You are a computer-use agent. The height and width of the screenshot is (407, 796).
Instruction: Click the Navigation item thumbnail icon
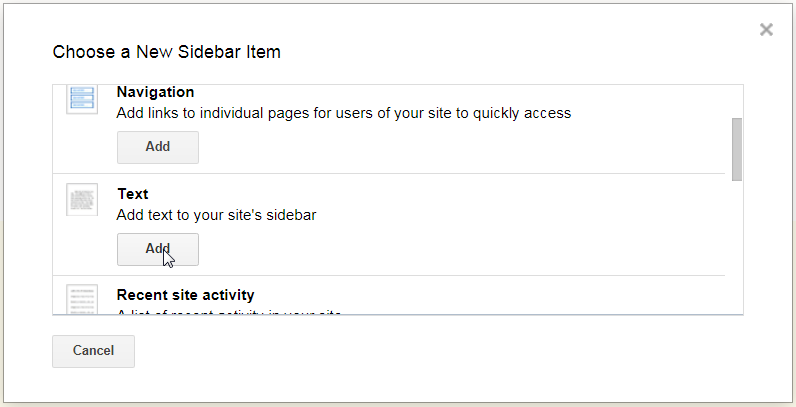pos(82,99)
